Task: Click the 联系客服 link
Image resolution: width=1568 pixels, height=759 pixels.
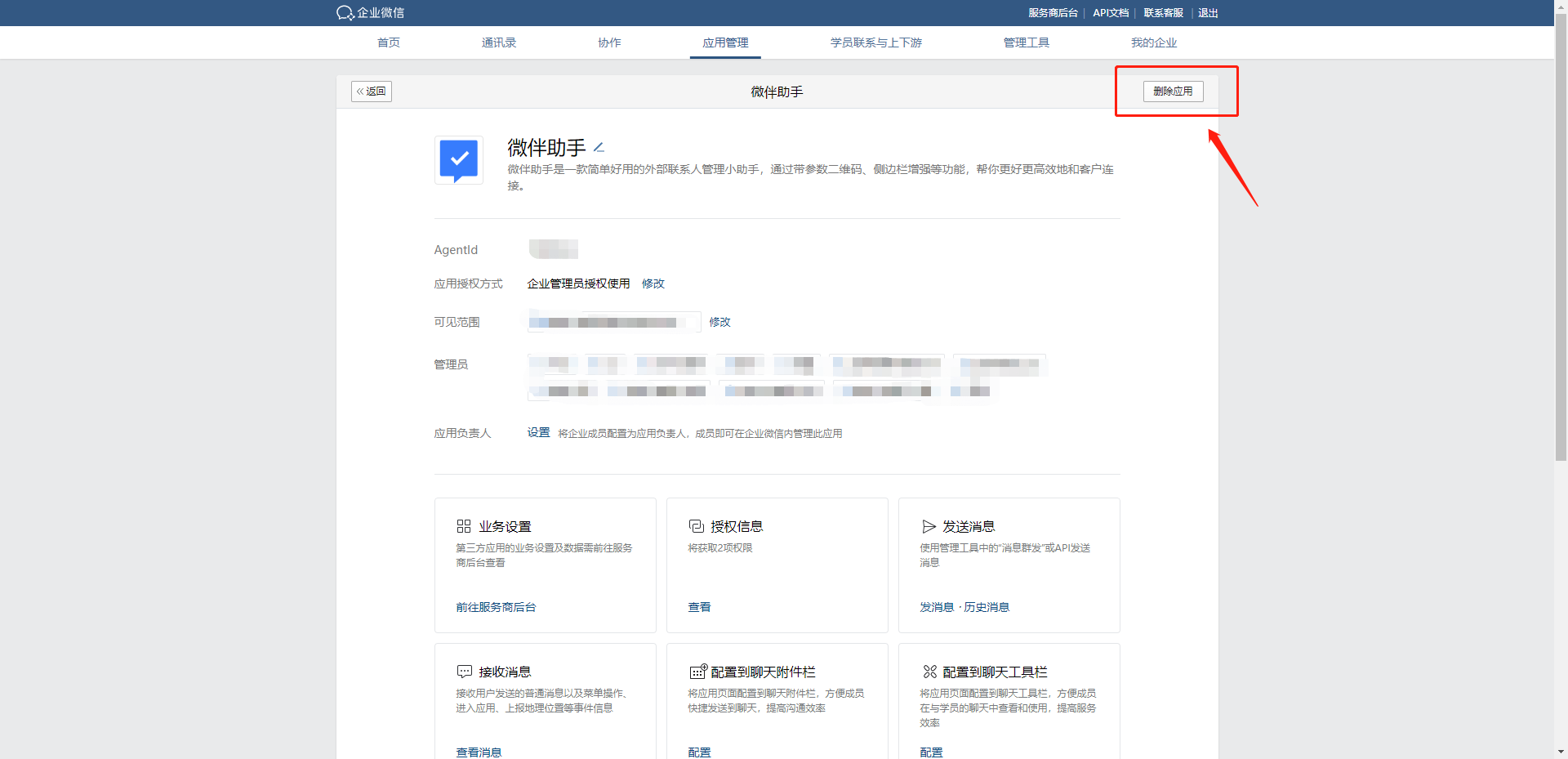Action: [x=1163, y=13]
